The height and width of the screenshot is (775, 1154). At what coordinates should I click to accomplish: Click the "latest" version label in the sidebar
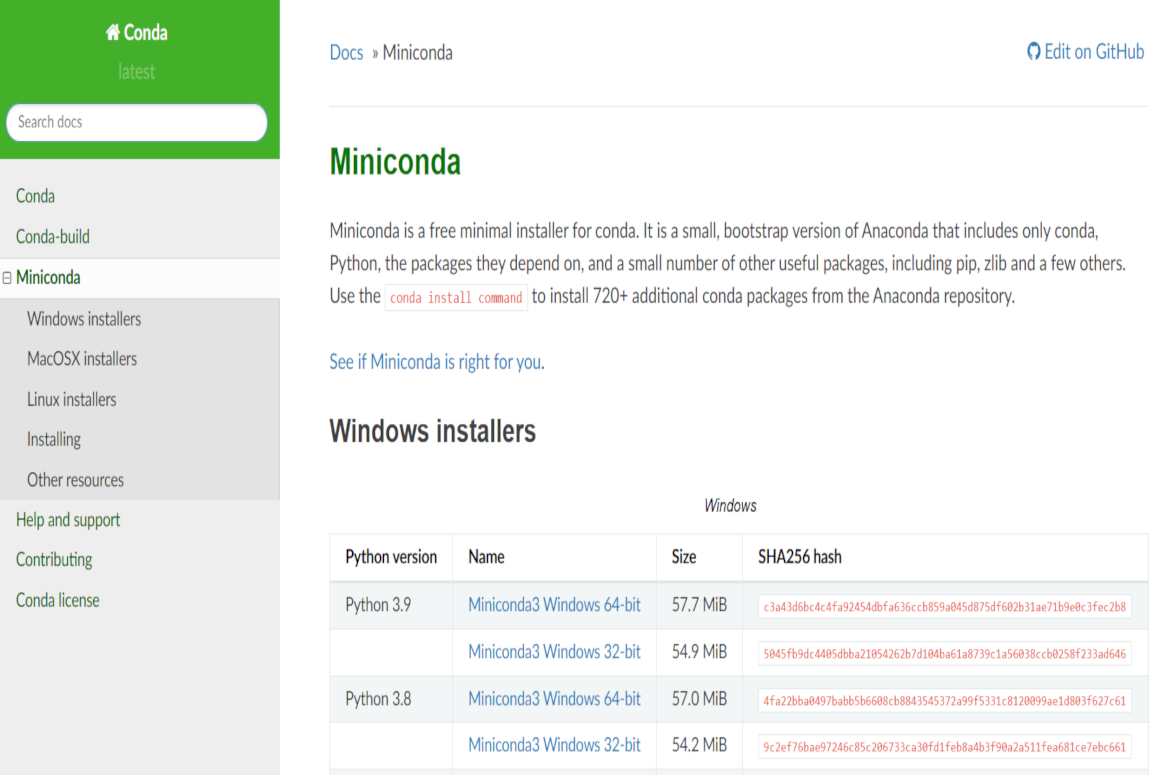(x=137, y=71)
